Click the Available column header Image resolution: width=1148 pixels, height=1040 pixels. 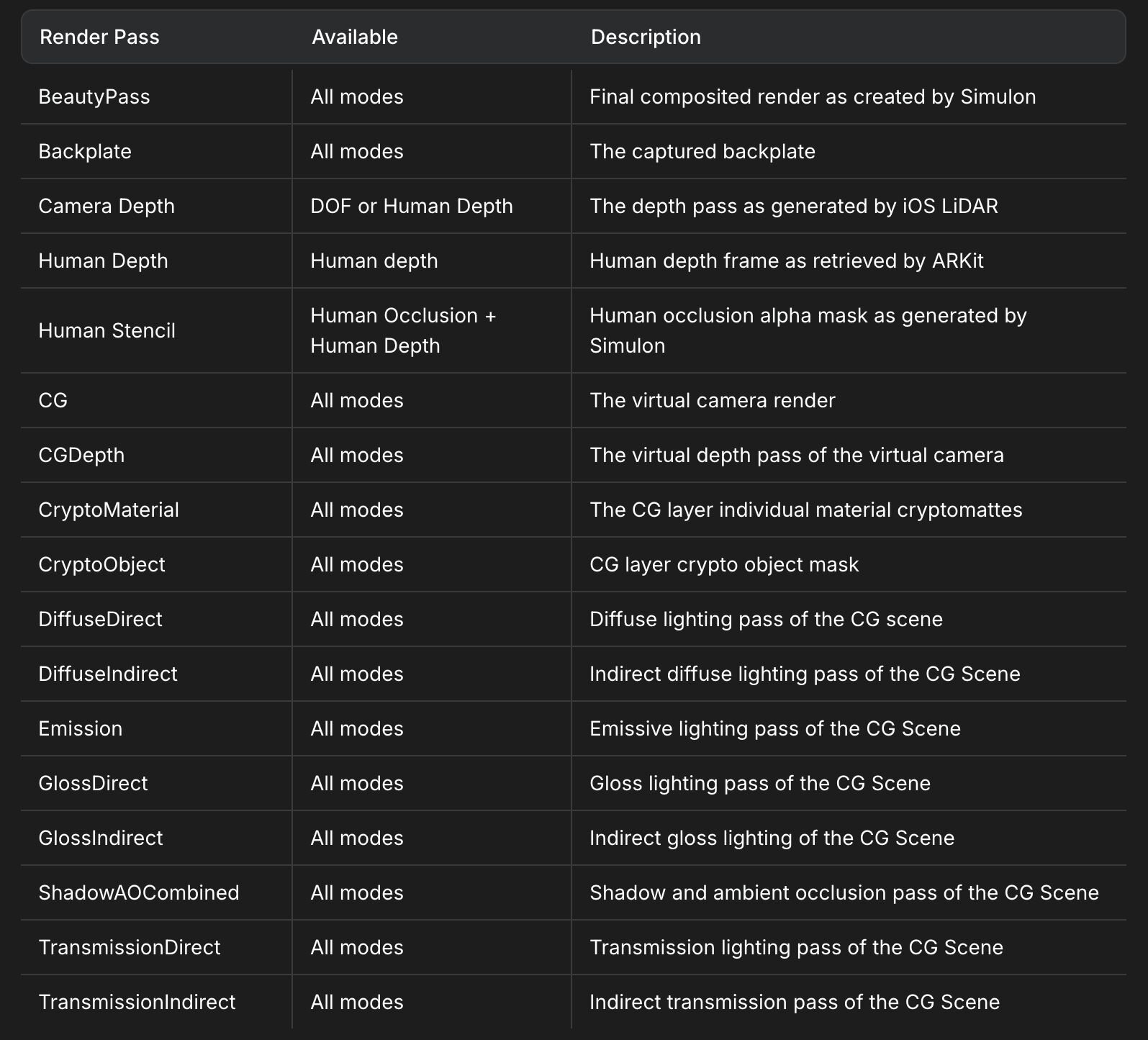[354, 37]
